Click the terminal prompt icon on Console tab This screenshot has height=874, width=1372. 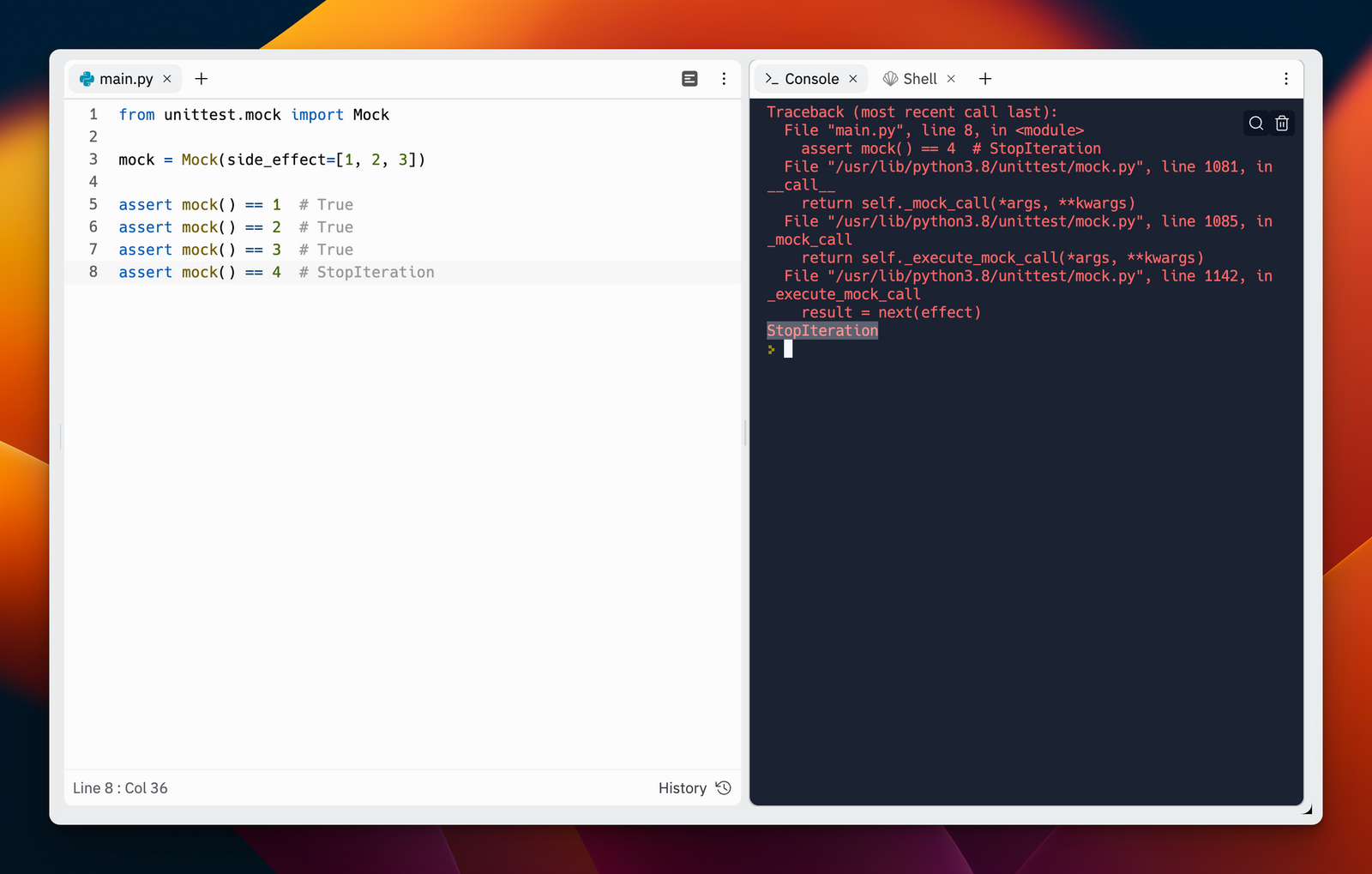(772, 78)
